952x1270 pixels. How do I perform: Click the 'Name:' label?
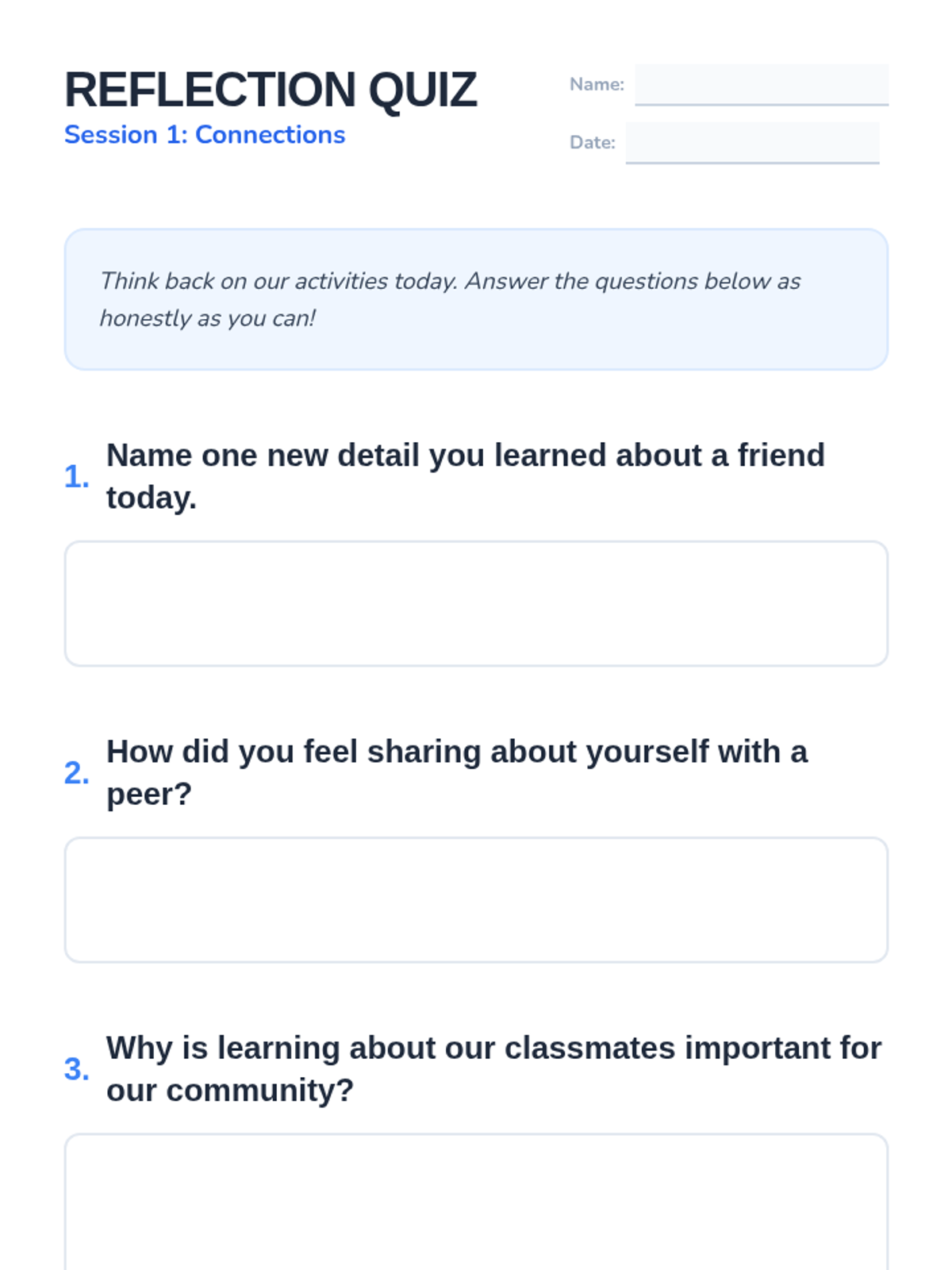tap(597, 84)
